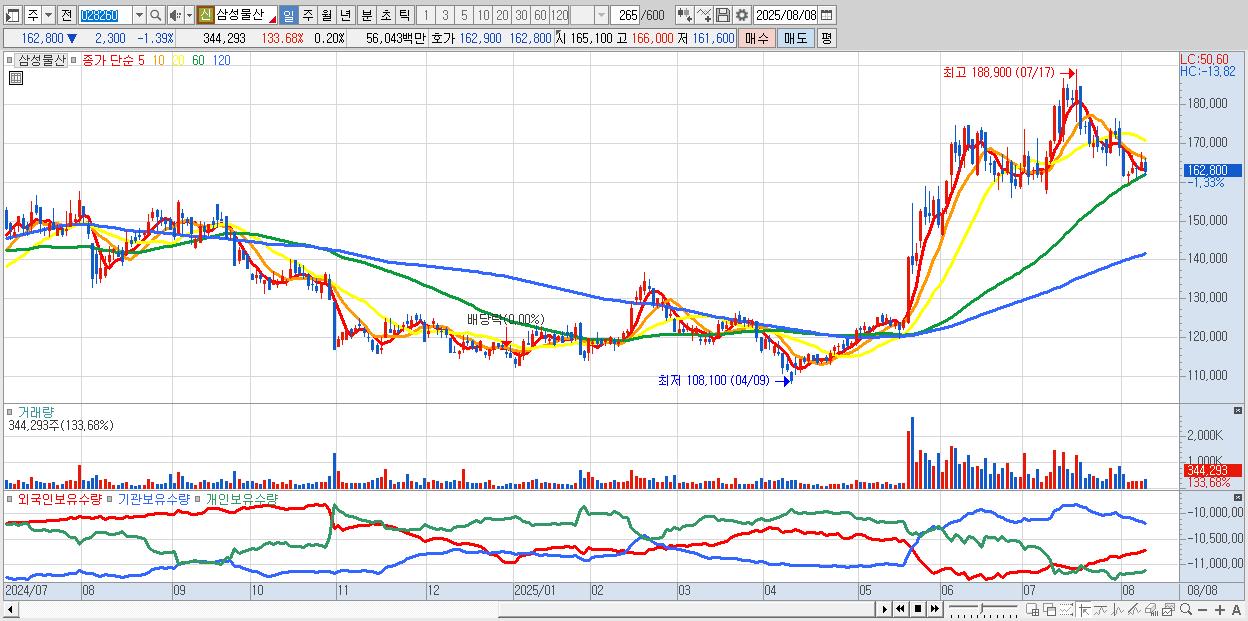
Task: Zoom out chart with minus icon
Action: pyautogui.click(x=1202, y=610)
